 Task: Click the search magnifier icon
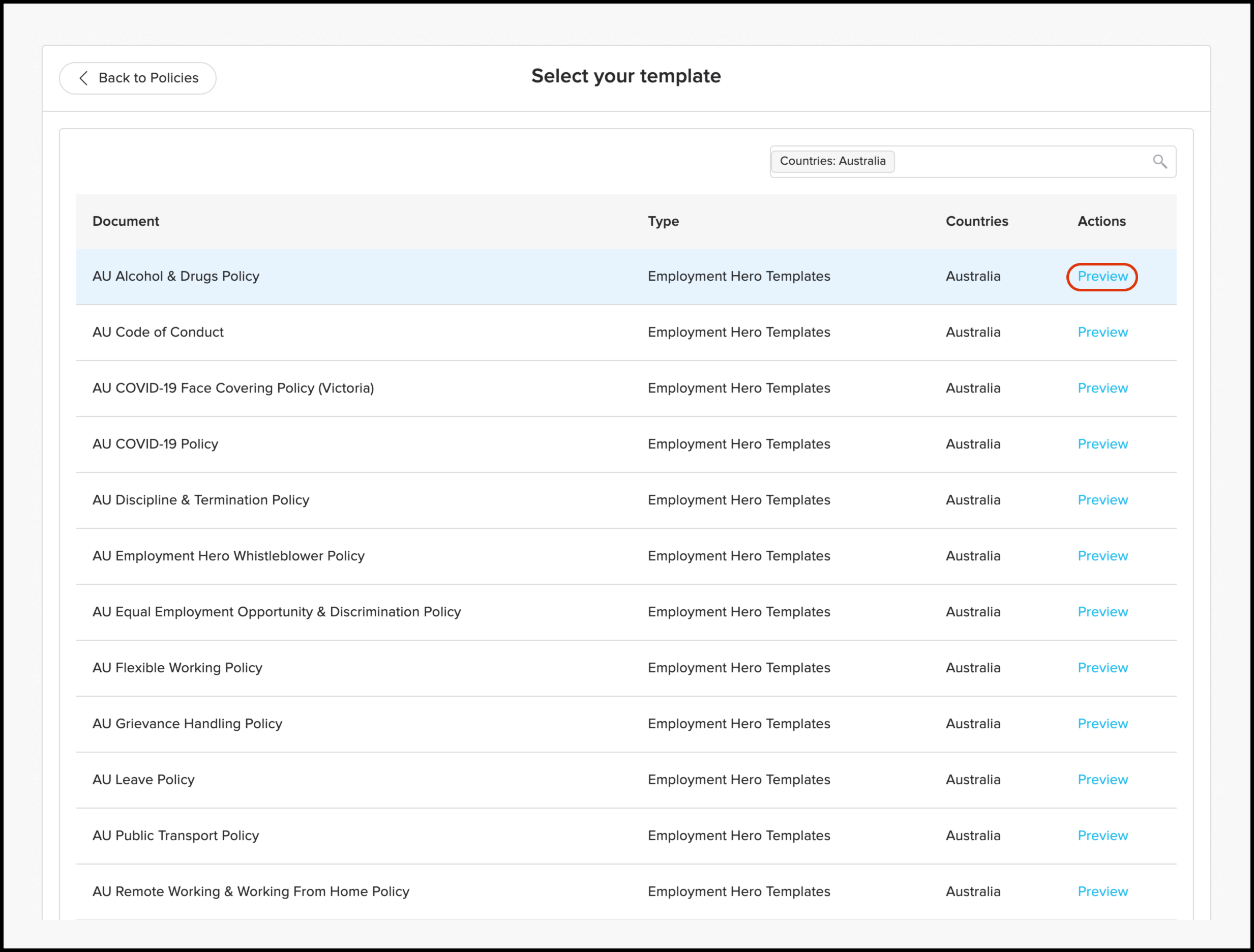pos(1160,162)
